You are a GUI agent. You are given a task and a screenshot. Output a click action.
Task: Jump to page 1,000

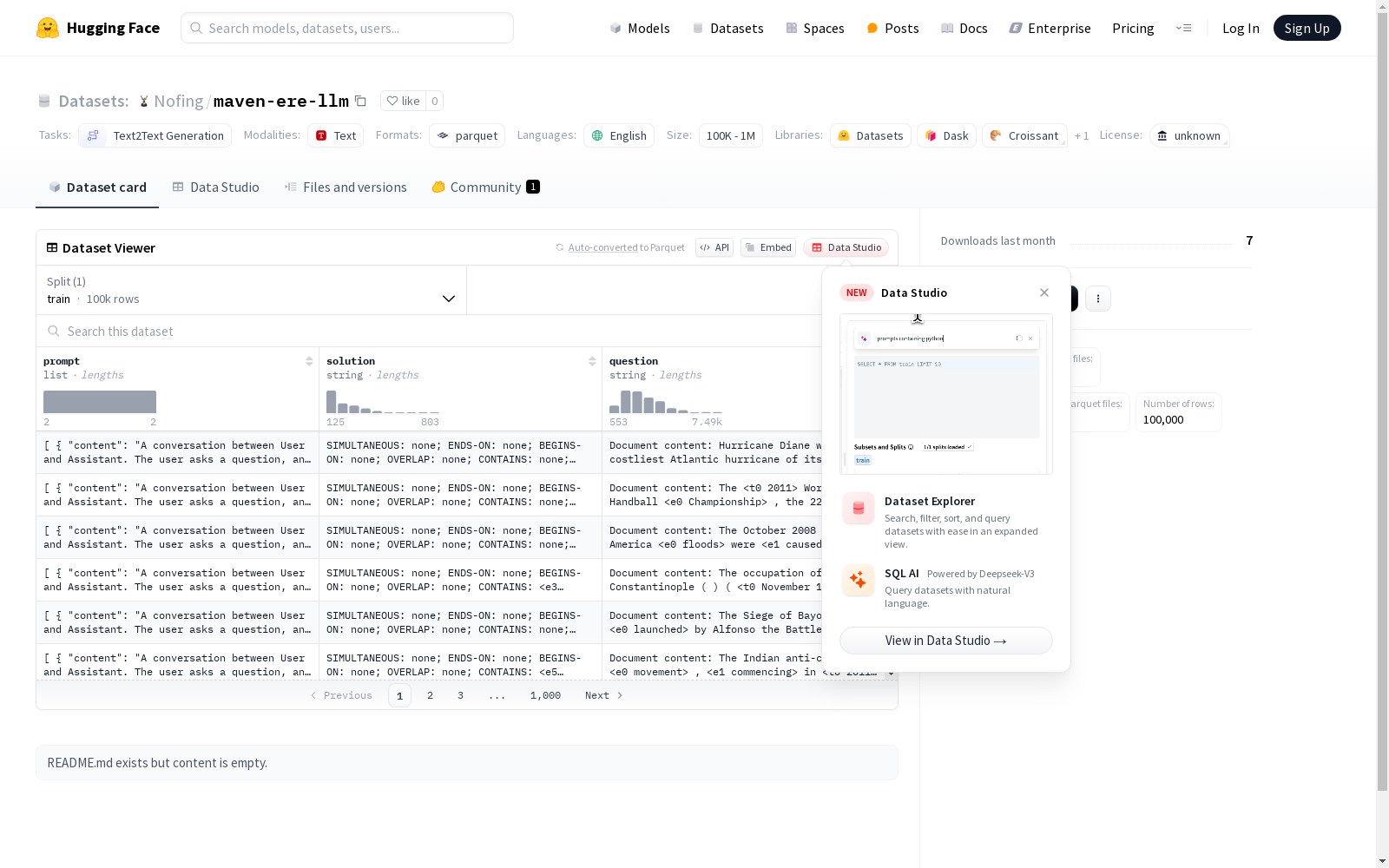point(545,695)
